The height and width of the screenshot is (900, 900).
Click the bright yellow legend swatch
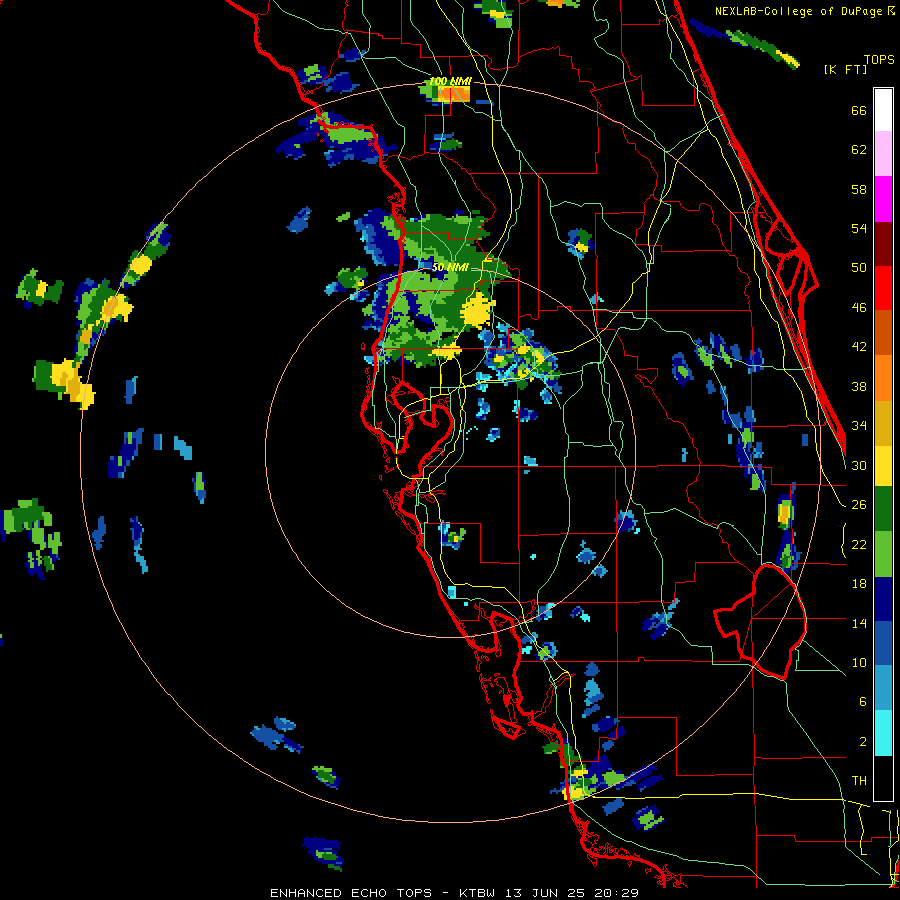(x=883, y=466)
